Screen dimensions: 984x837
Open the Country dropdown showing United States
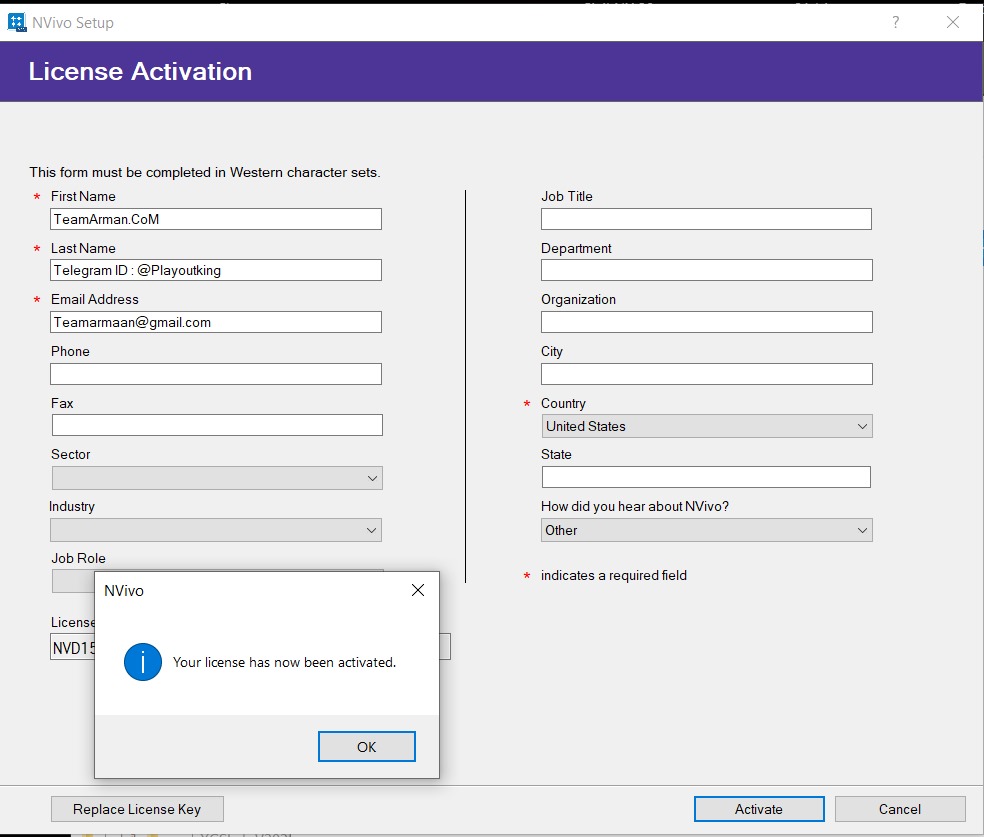click(707, 426)
